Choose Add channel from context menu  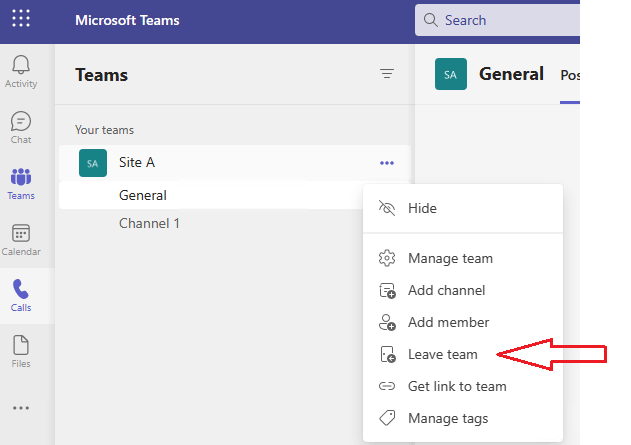point(446,290)
